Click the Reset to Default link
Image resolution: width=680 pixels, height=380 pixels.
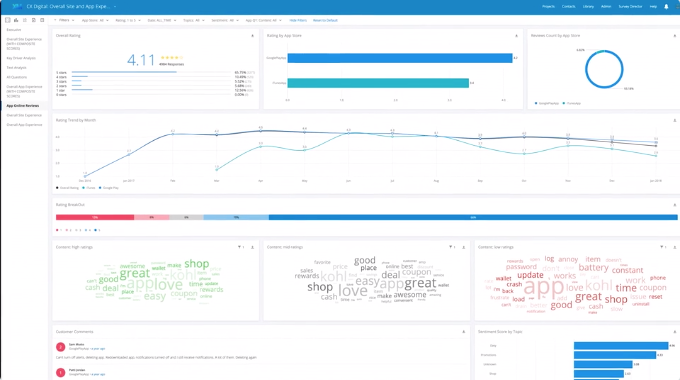(325, 20)
